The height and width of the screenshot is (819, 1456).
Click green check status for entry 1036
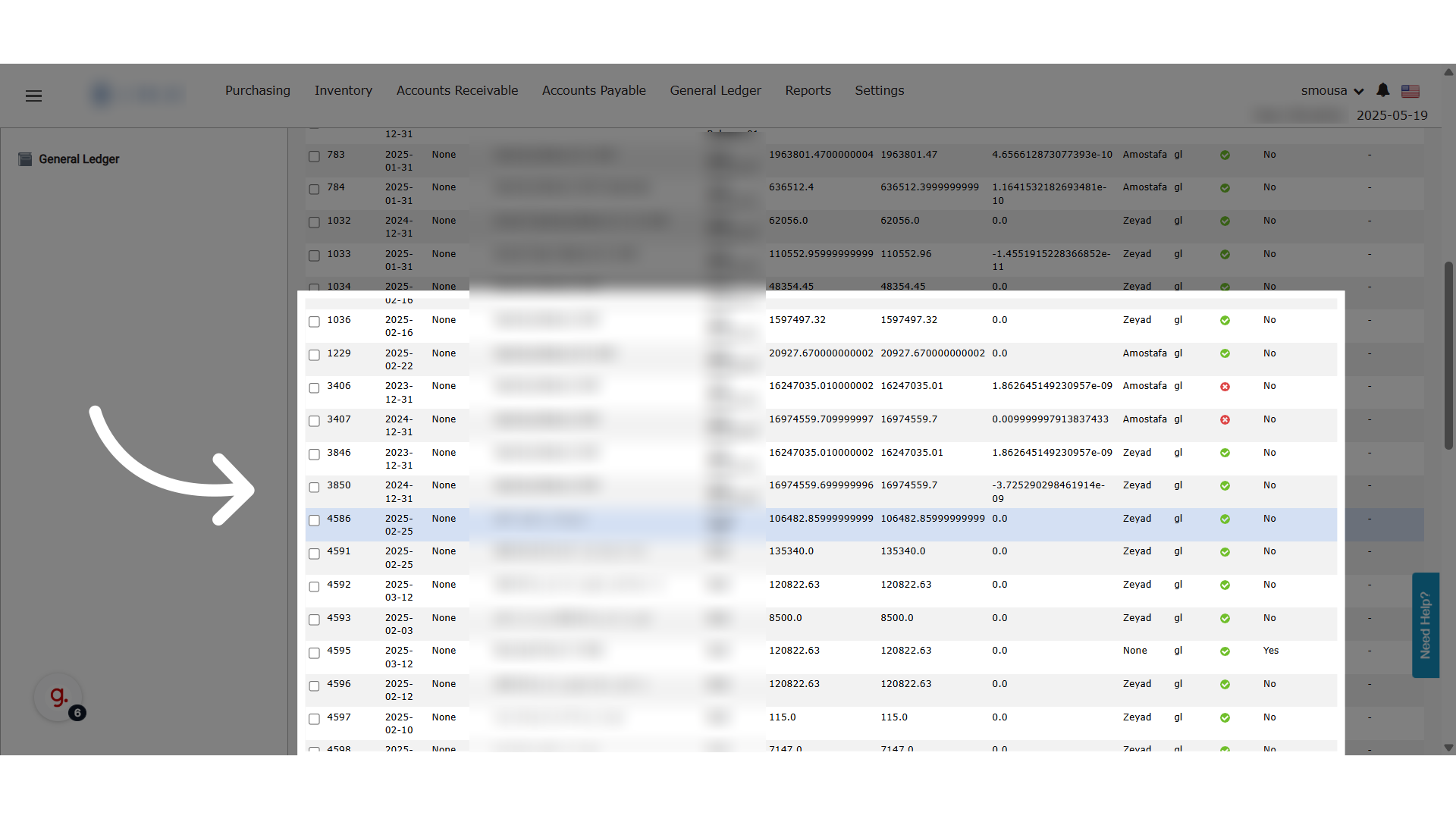point(1225,321)
